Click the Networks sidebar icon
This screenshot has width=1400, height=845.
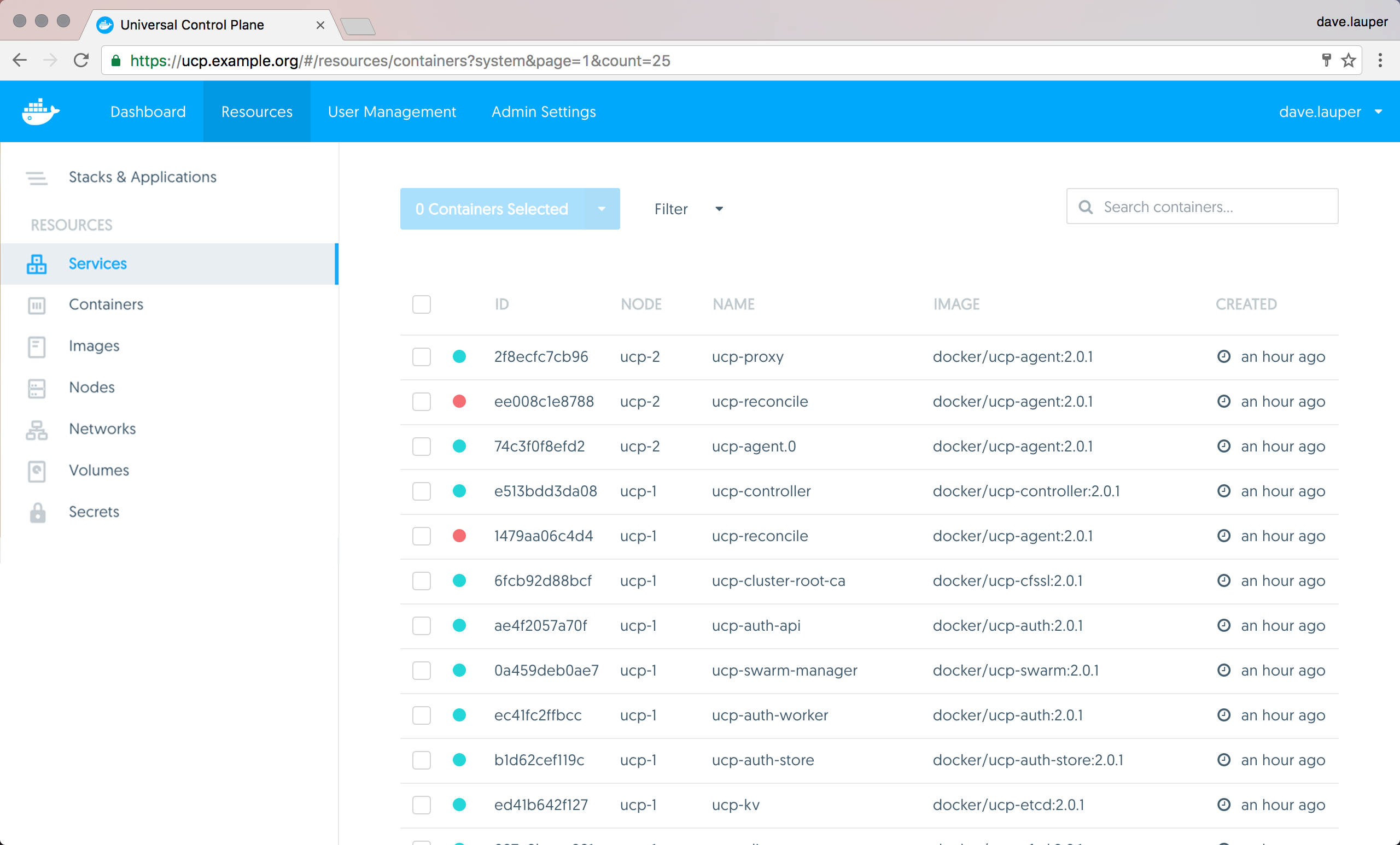pyautogui.click(x=37, y=430)
